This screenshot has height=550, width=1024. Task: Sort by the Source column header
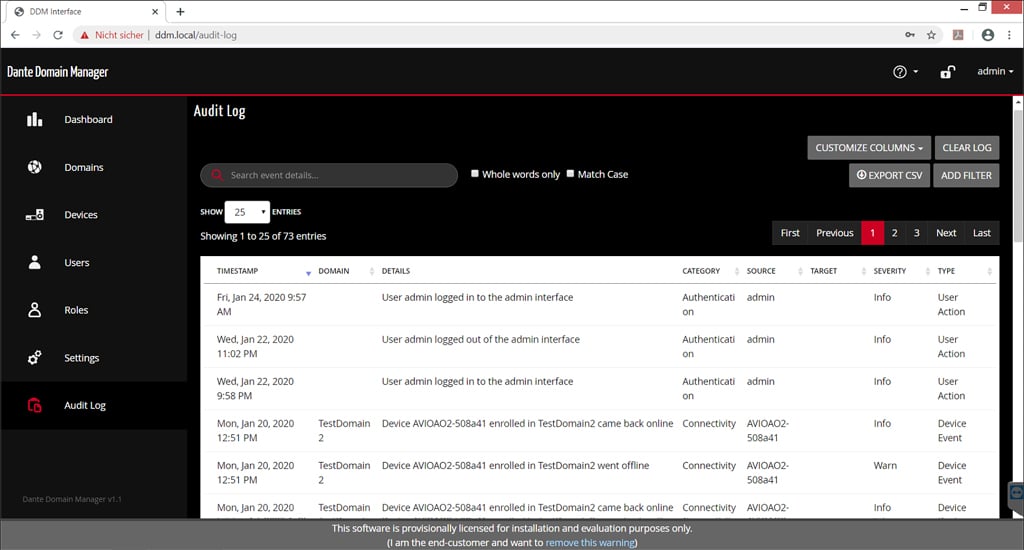[761, 271]
